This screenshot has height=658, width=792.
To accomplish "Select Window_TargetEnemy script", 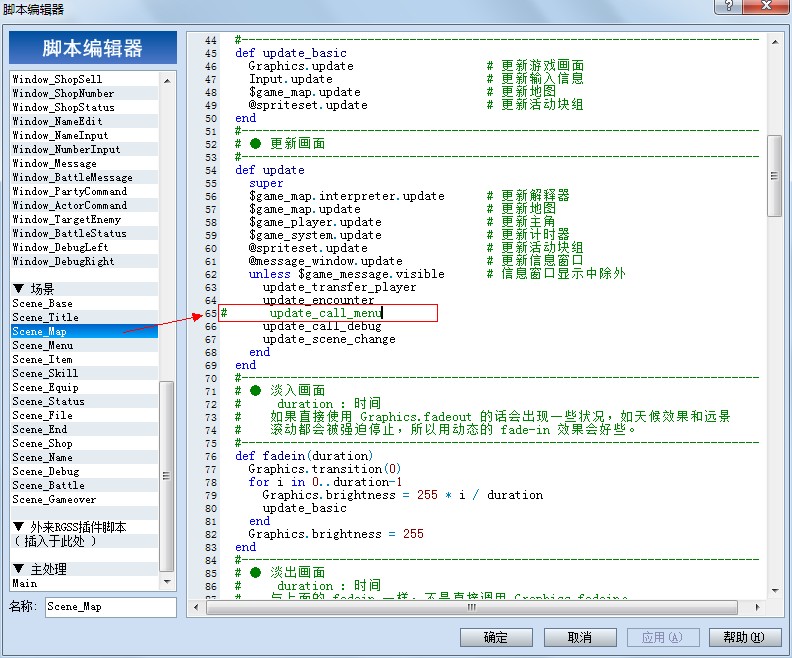I will (x=84, y=220).
